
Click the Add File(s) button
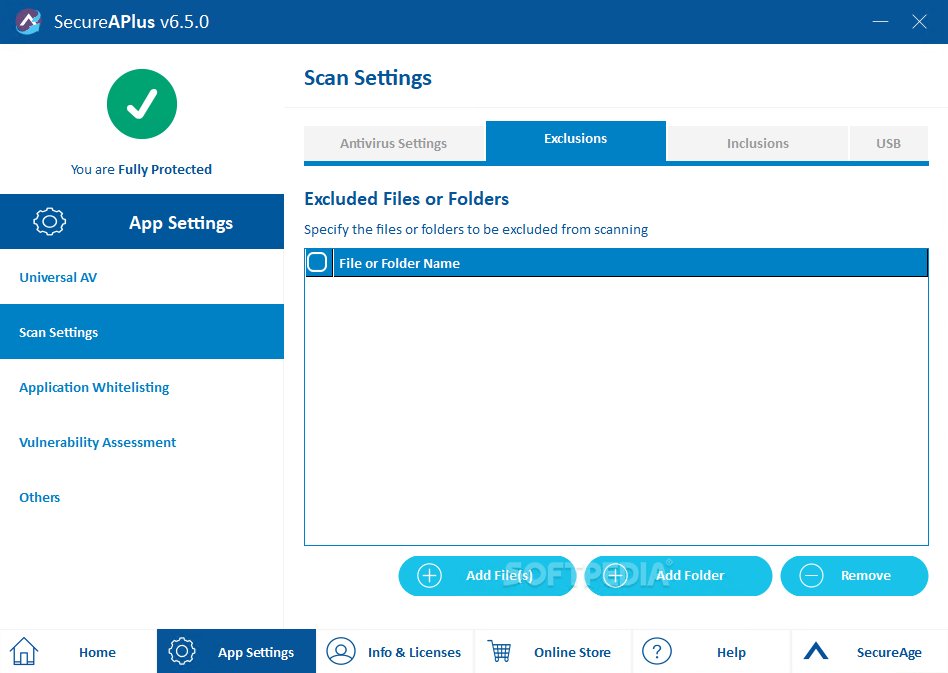coord(487,576)
